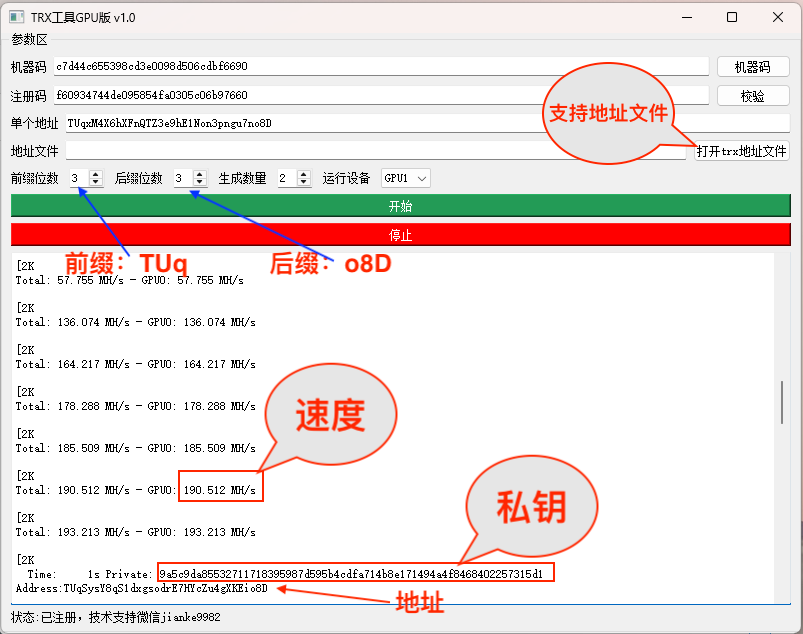Image resolution: width=803 pixels, height=634 pixels.
Task: Open trx address file via 打开trx地址文件
Action: (742, 151)
